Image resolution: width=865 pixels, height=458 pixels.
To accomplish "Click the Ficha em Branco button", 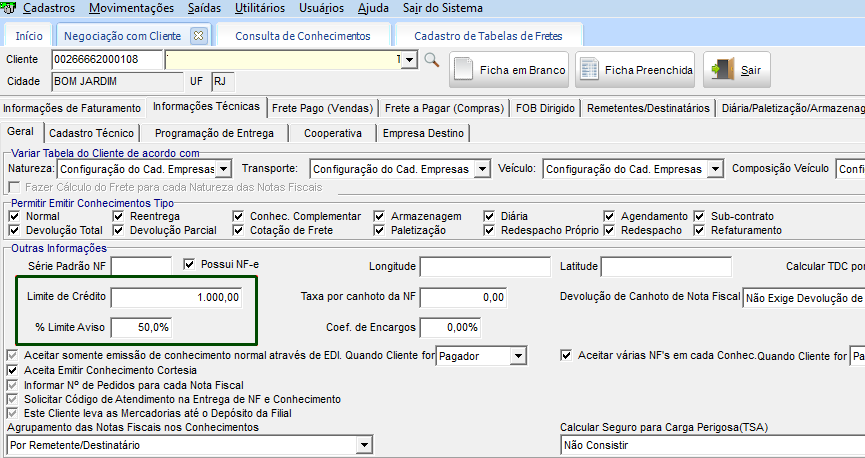I will coord(509,70).
